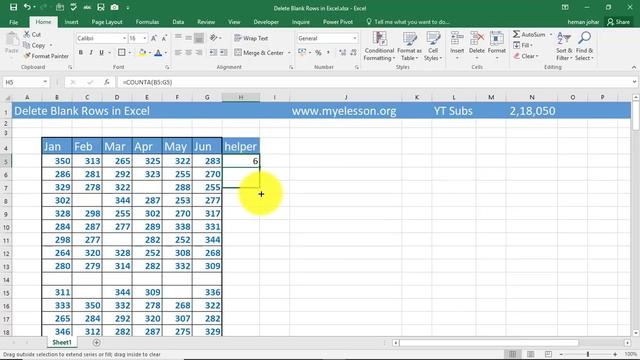Click the Decrease Decimal icon
The image size is (640, 360).
(x=353, y=53)
